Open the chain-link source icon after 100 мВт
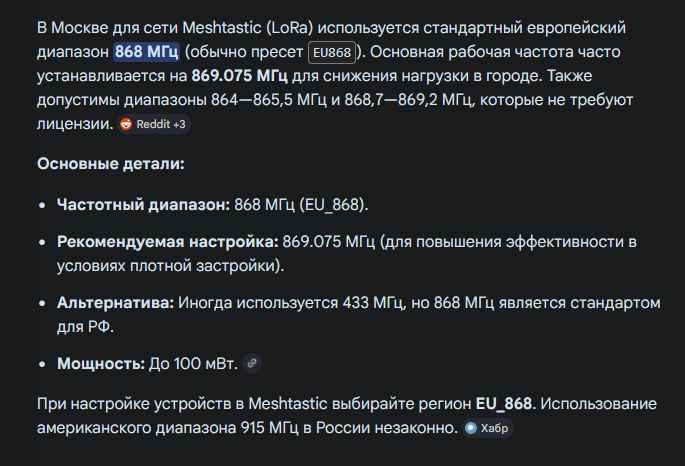685x466 pixels. pyautogui.click(x=252, y=363)
